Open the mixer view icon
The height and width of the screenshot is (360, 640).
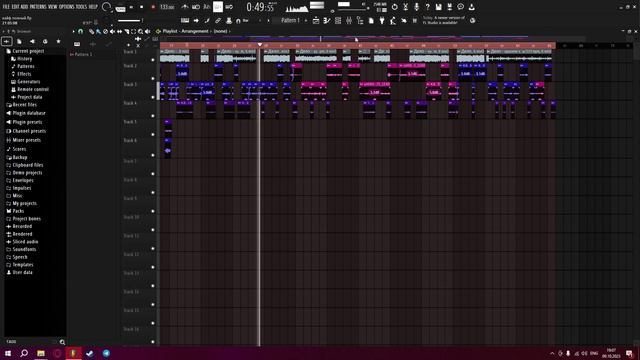(349, 20)
